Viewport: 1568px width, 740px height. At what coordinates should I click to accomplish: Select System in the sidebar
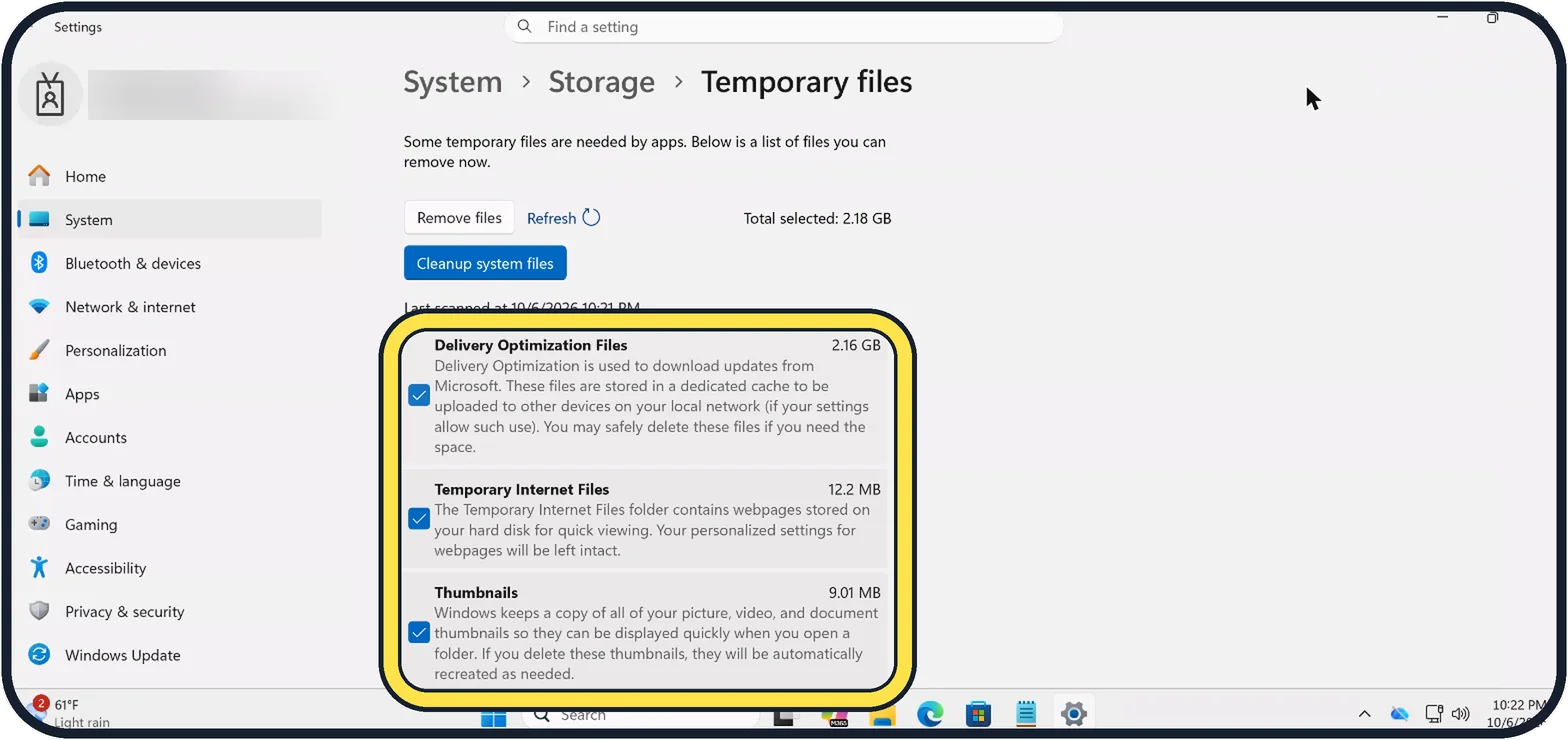coord(170,219)
